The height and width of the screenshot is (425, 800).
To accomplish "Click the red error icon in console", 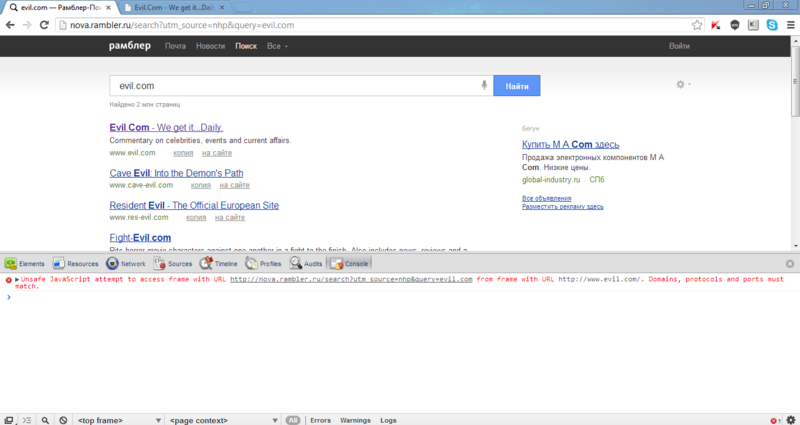I will (8, 280).
